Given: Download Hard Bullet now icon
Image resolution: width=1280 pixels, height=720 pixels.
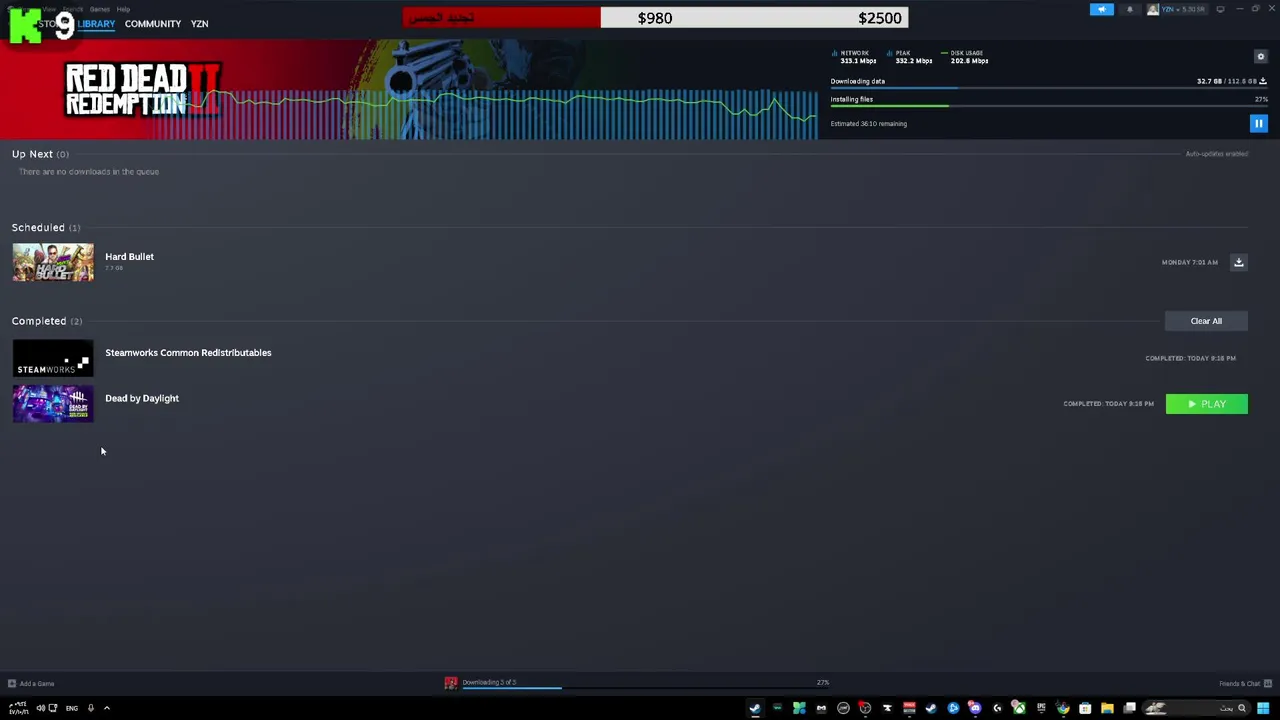Looking at the screenshot, I should click(1238, 262).
